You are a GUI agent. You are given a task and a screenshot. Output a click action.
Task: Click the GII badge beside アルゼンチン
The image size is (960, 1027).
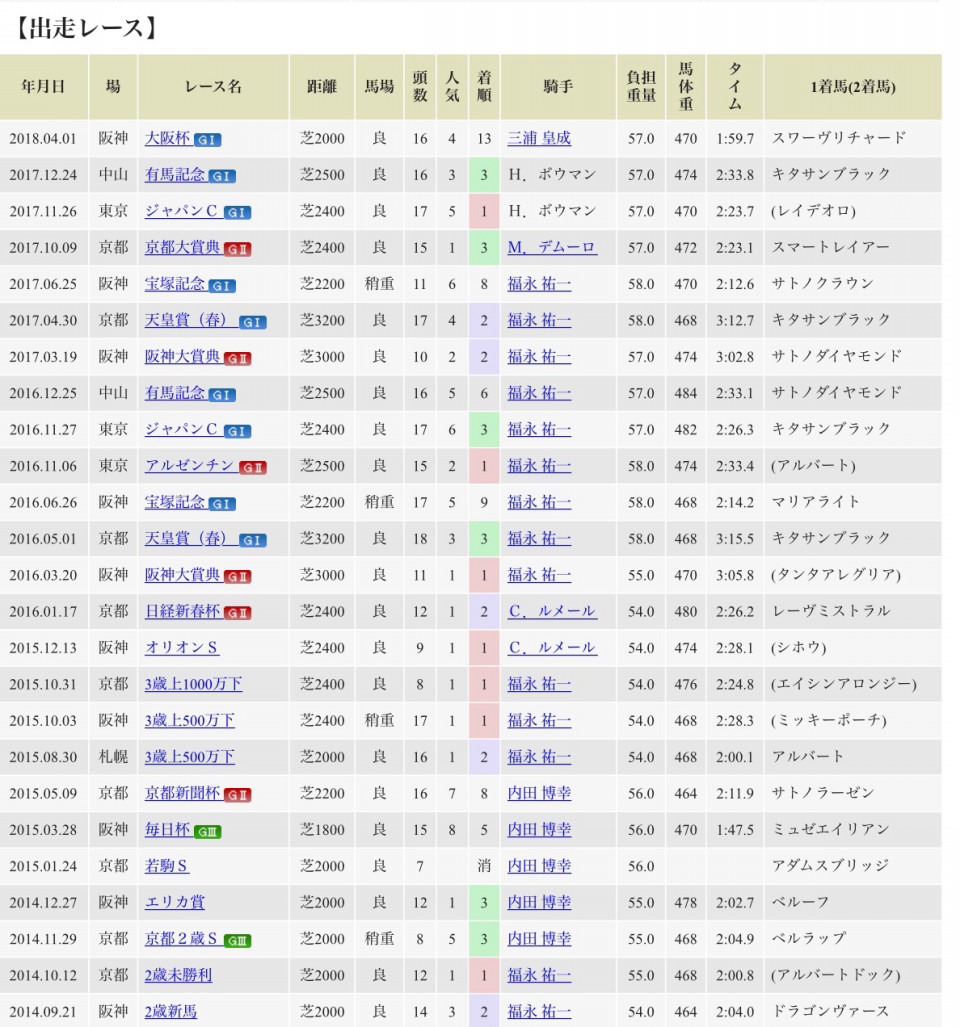pos(252,468)
